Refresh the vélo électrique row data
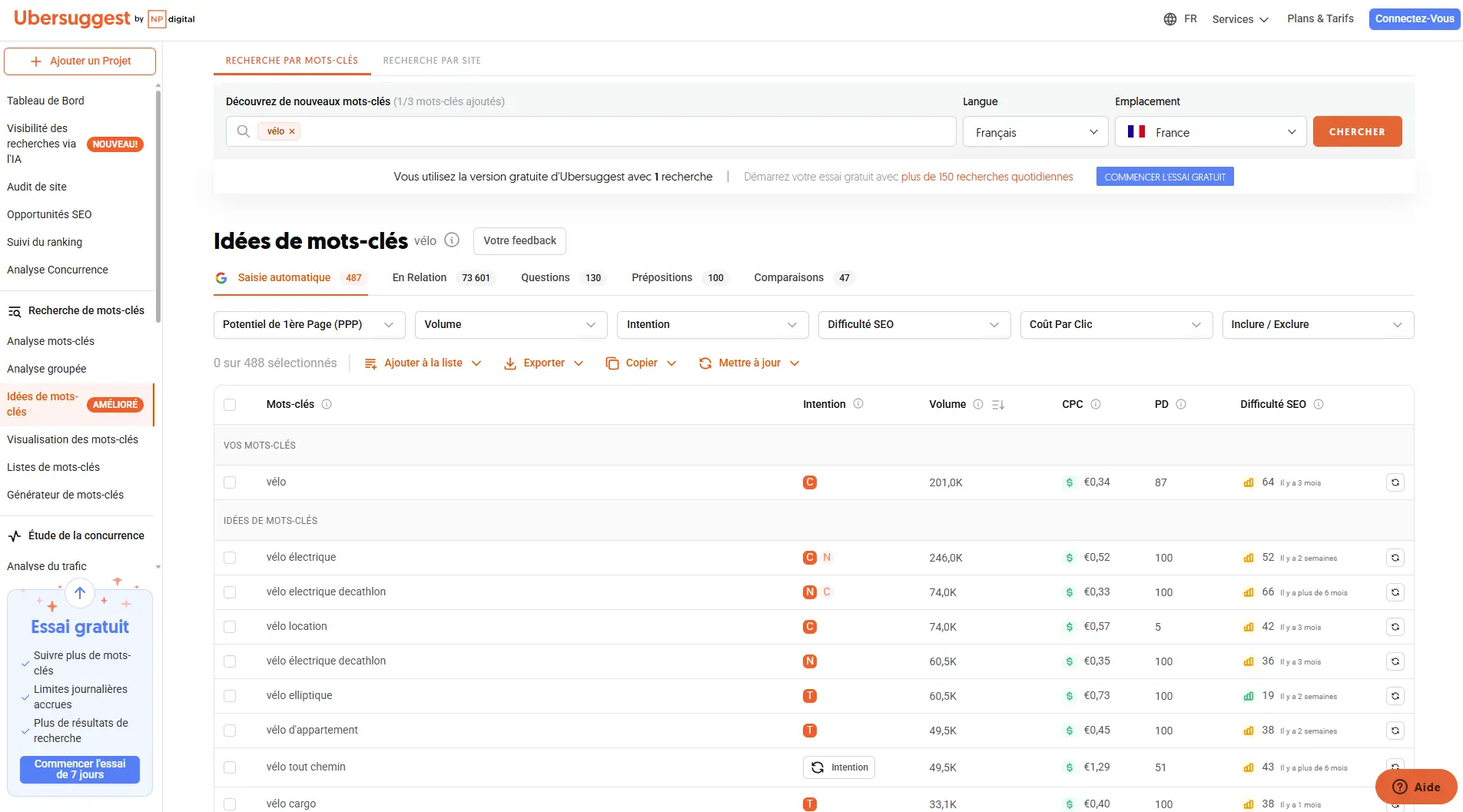The width and height of the screenshot is (1463, 812). coord(1395,558)
